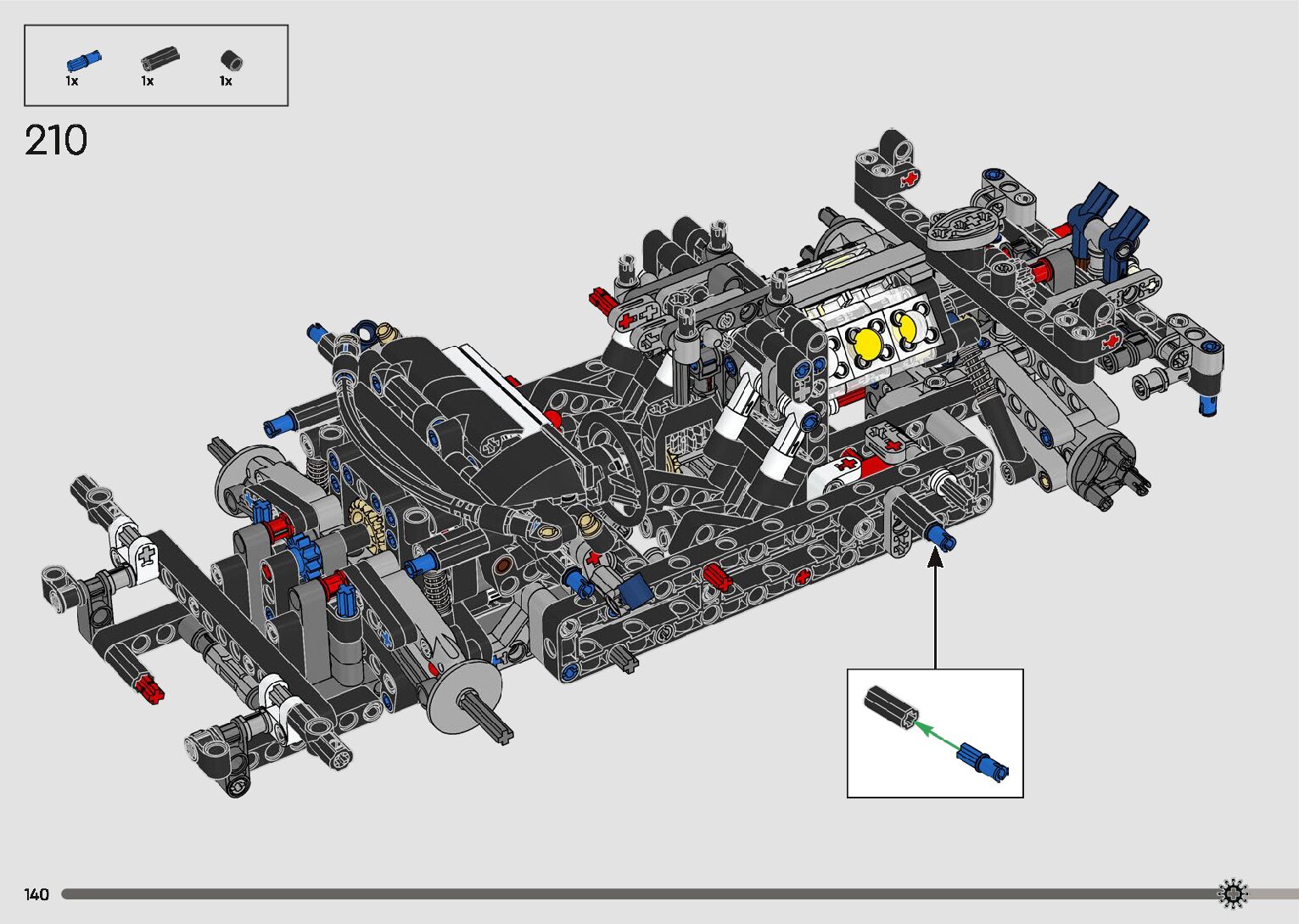Click the step number 210
Screen dimensions: 1299x924
coord(56,140)
